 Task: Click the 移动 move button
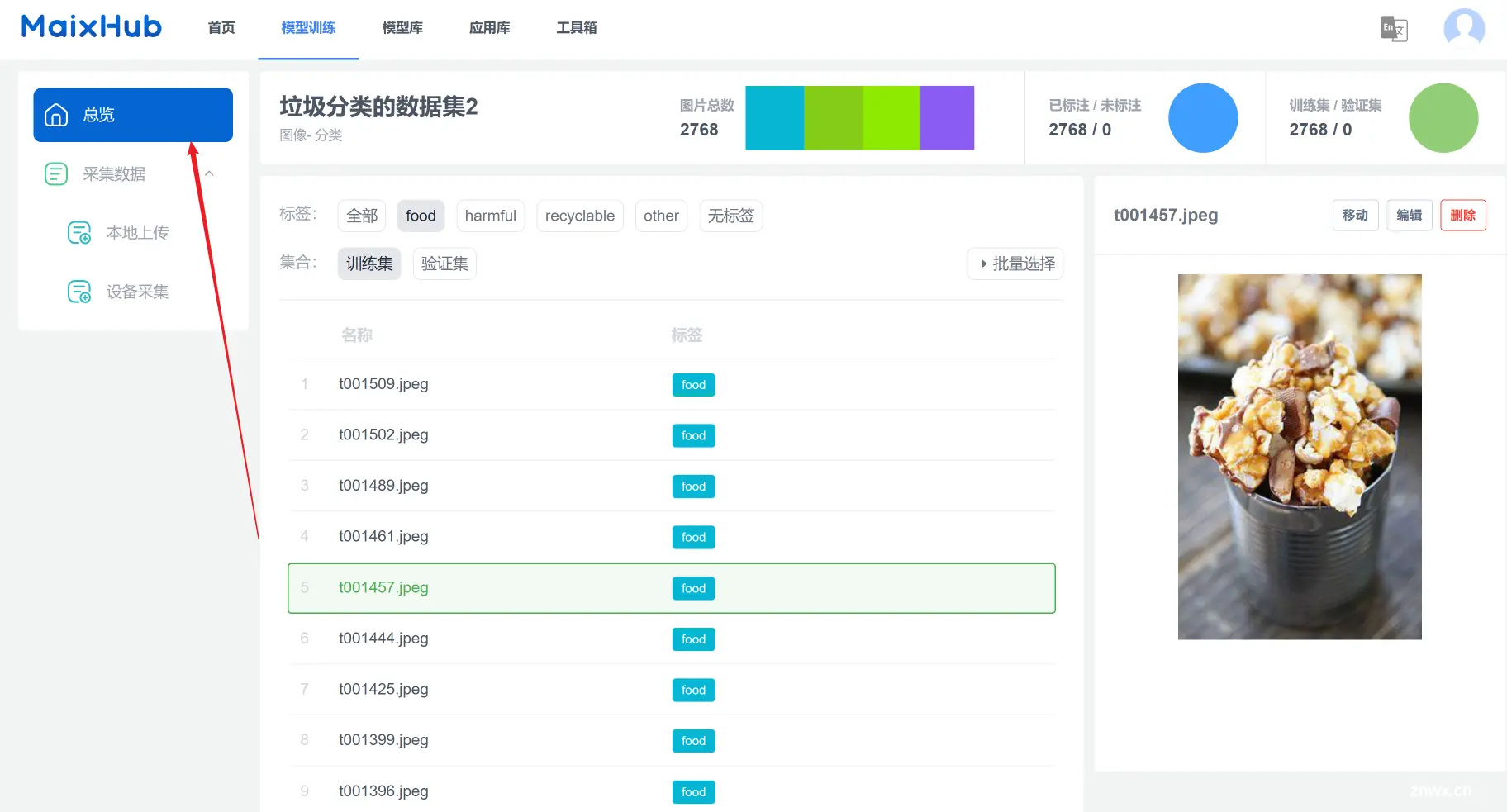point(1355,216)
